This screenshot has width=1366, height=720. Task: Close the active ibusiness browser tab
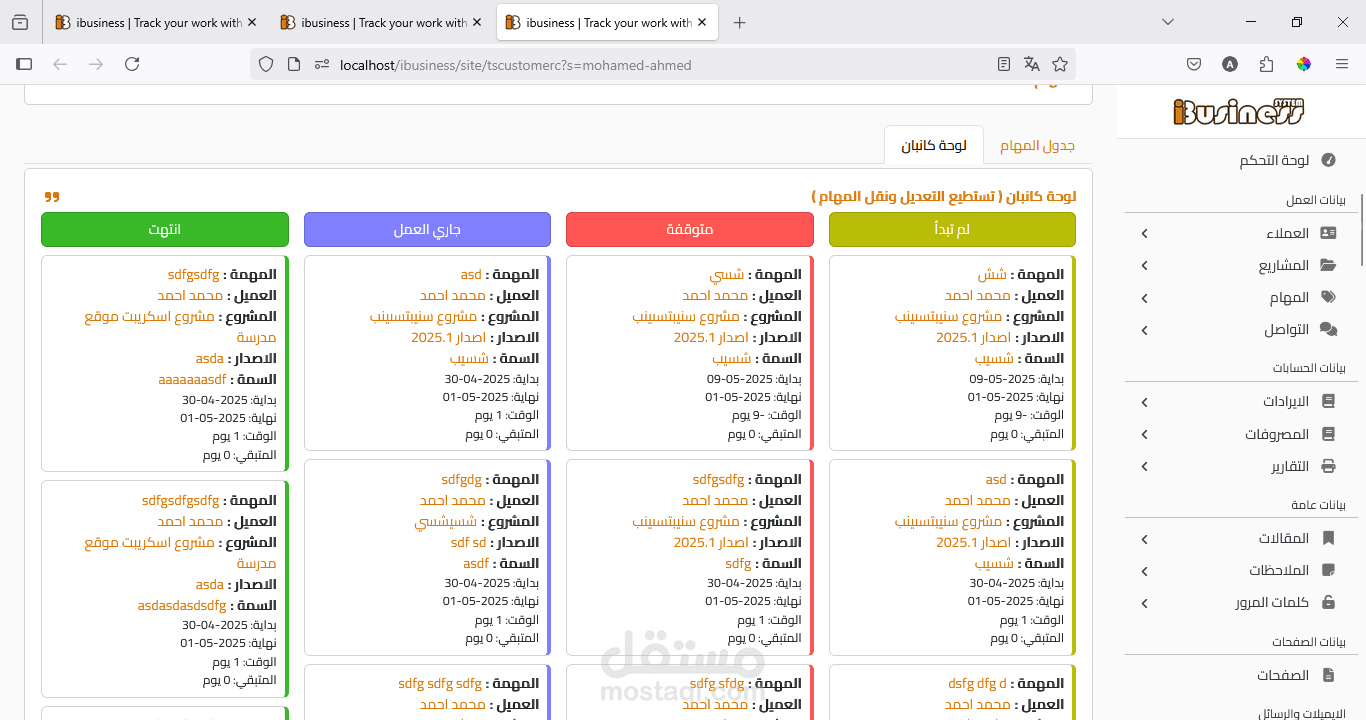click(x=701, y=22)
